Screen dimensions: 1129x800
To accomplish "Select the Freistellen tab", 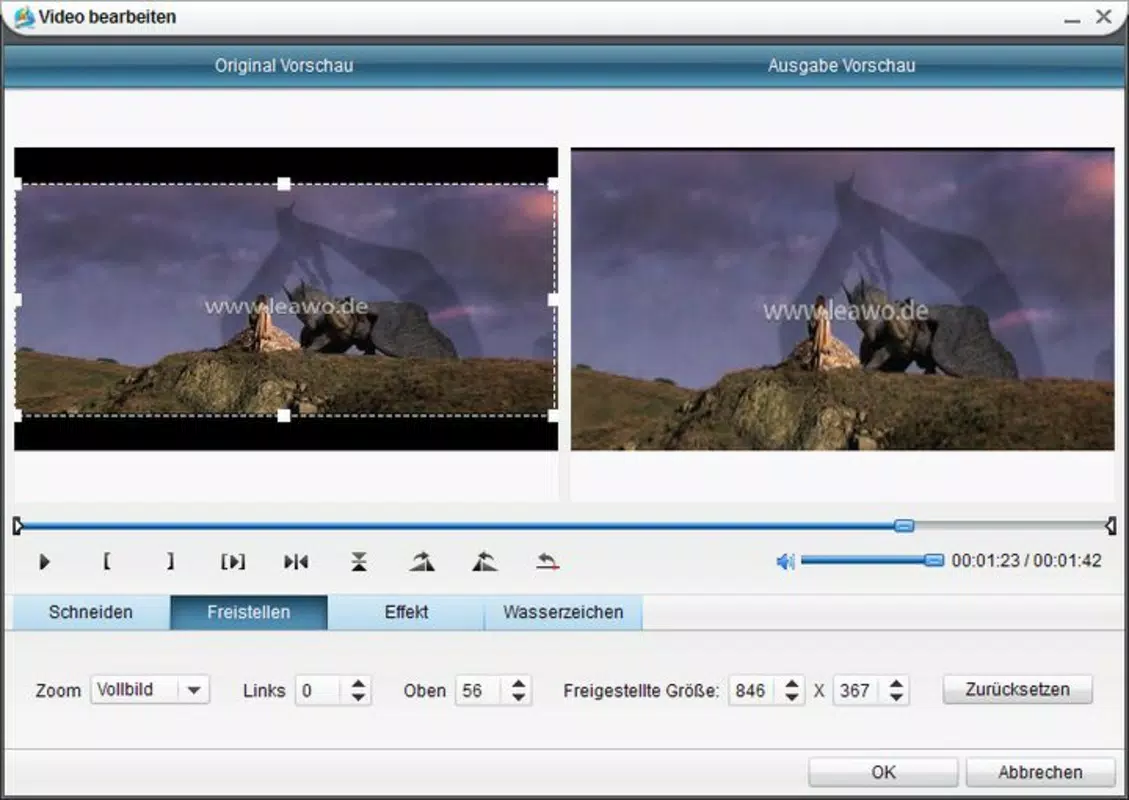I will coord(248,612).
